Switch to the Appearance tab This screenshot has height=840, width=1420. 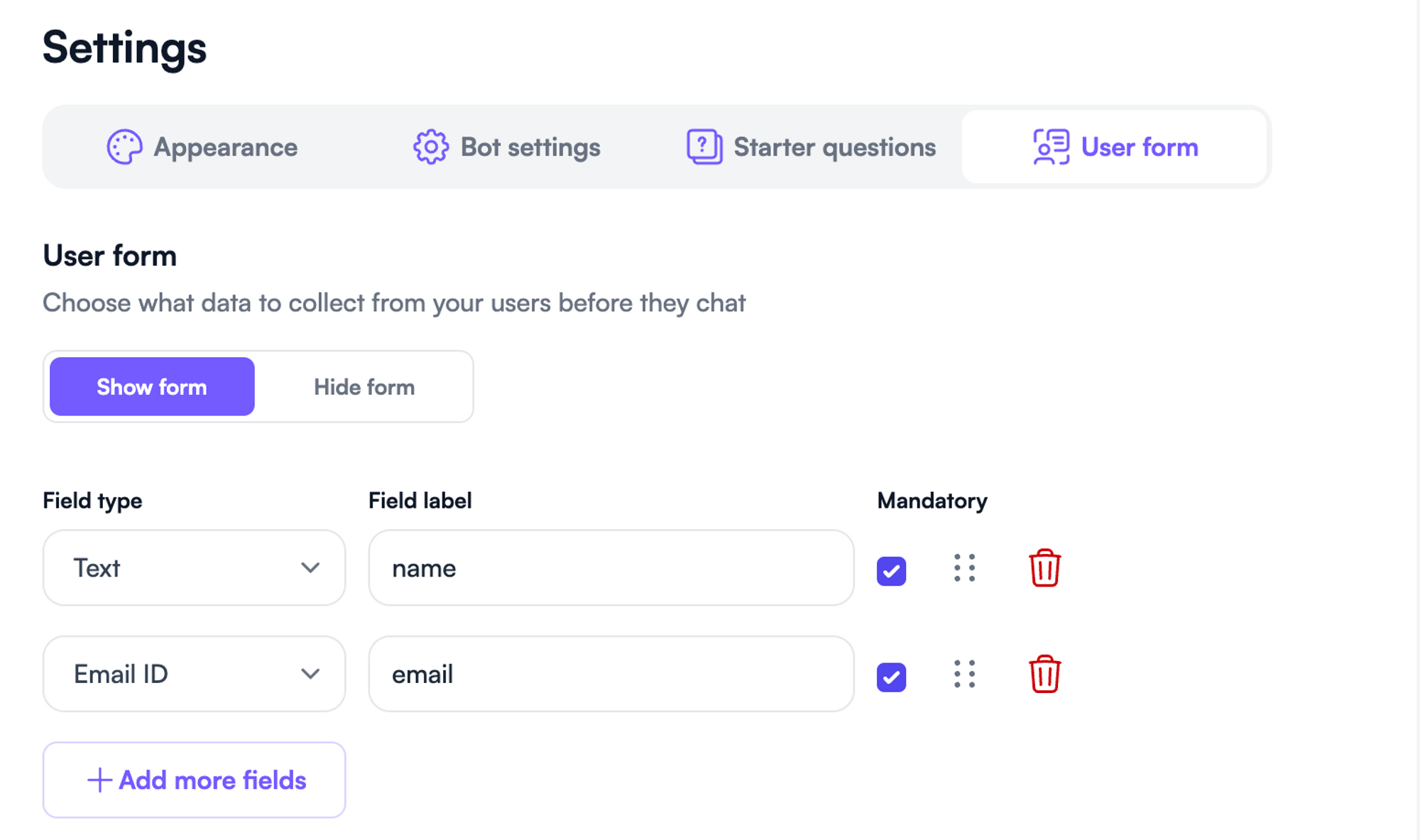pos(225,147)
